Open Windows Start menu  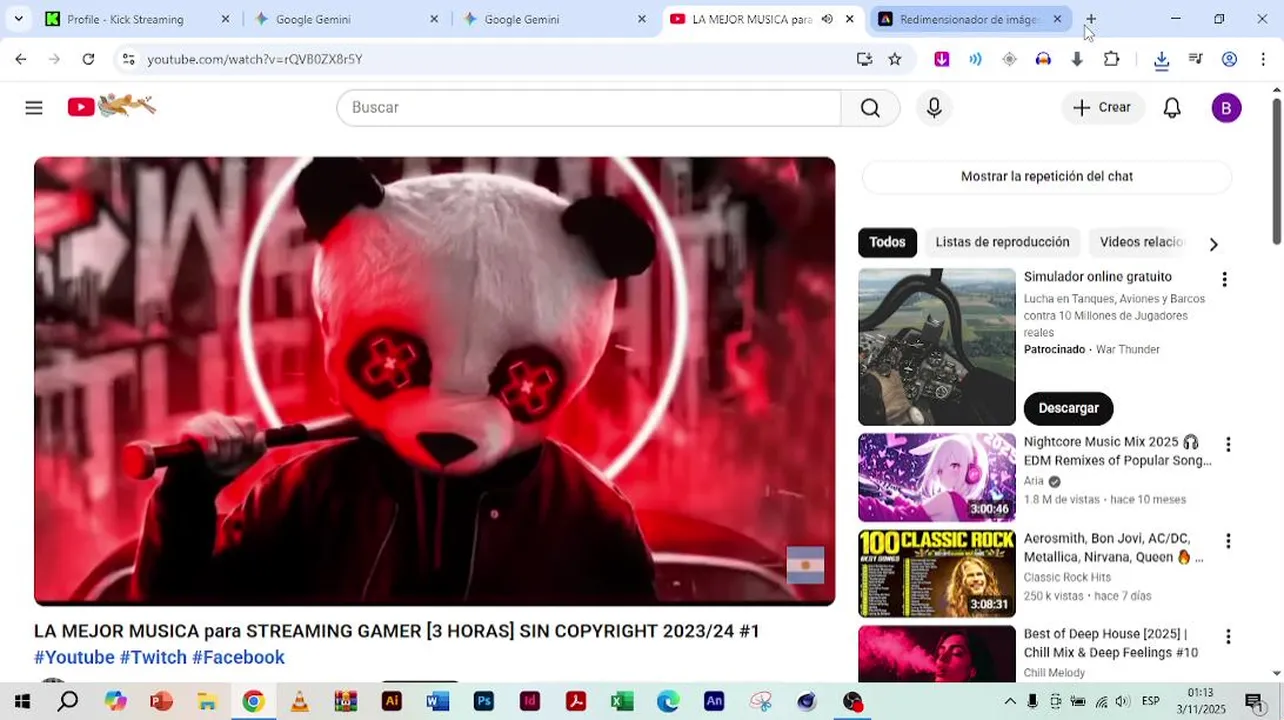(22, 701)
